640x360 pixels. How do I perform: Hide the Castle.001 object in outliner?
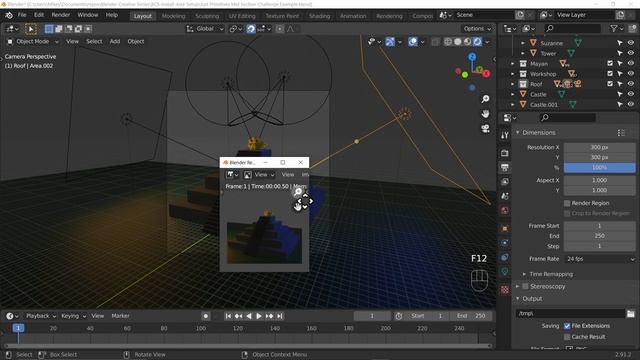coord(631,104)
